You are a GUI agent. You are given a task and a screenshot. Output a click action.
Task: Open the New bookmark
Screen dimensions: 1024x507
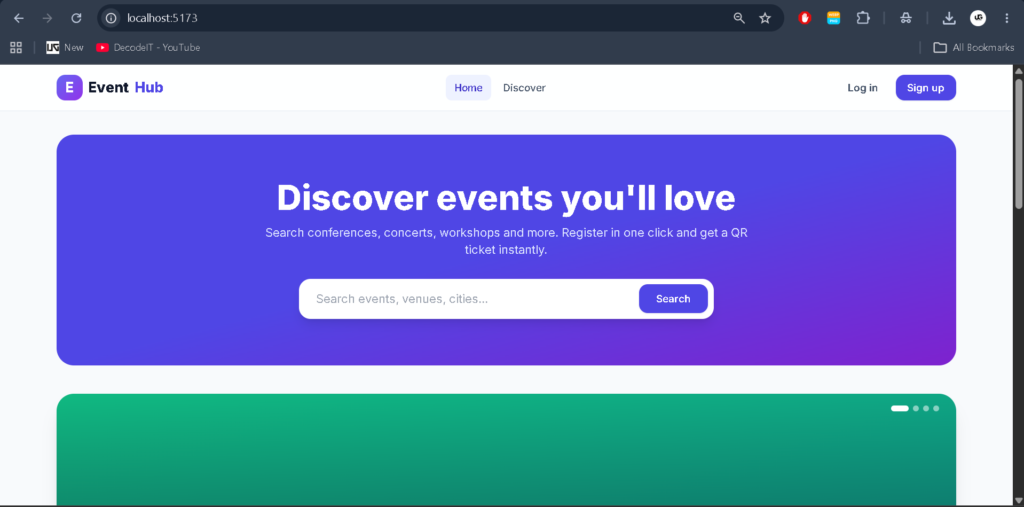[x=65, y=47]
